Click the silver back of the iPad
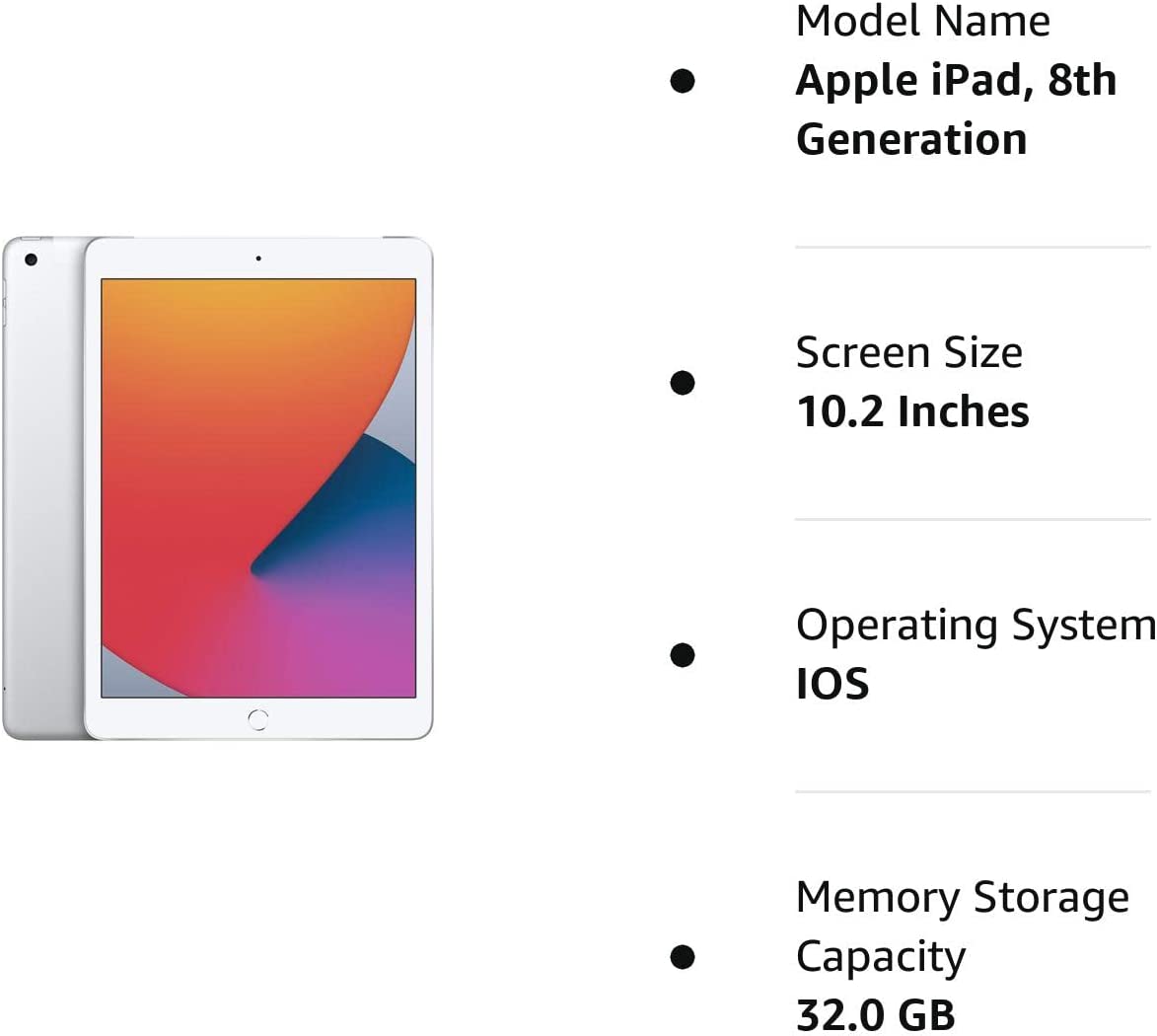The height and width of the screenshot is (1036, 1157). coord(44,493)
